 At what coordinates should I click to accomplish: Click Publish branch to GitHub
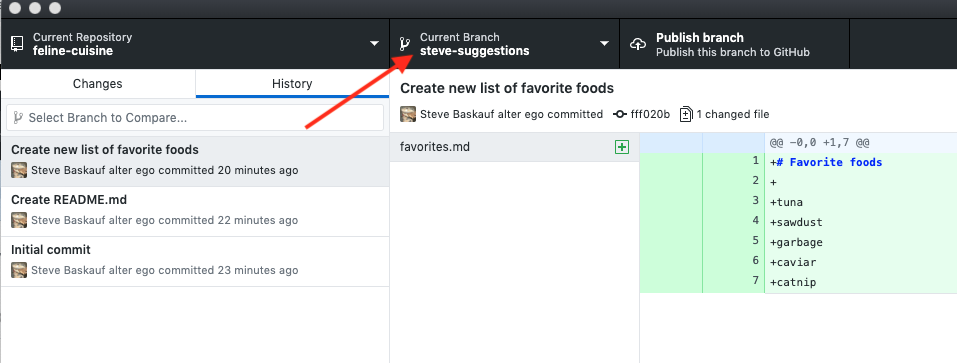click(x=734, y=44)
